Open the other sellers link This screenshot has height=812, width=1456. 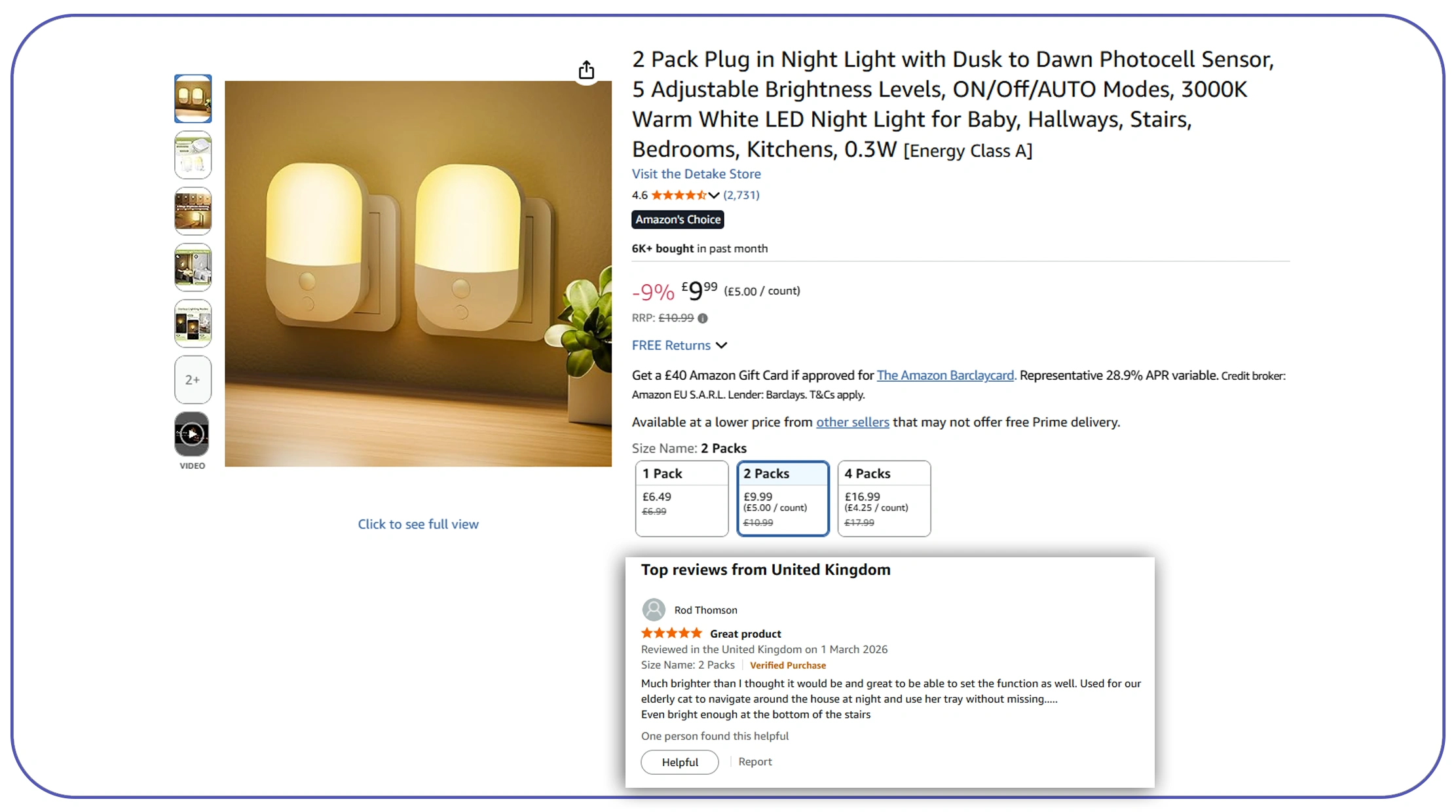click(853, 422)
